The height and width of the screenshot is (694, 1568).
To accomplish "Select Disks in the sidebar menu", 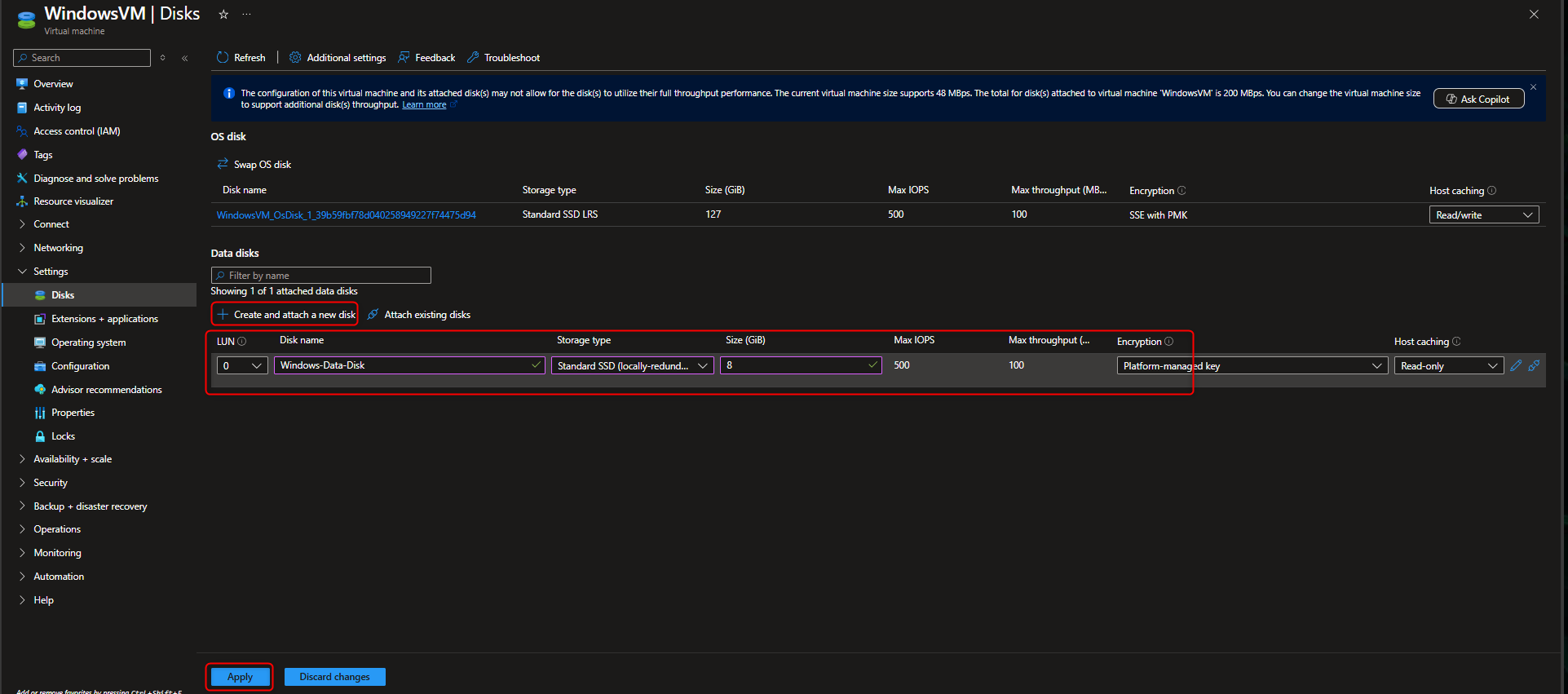I will click(99, 295).
